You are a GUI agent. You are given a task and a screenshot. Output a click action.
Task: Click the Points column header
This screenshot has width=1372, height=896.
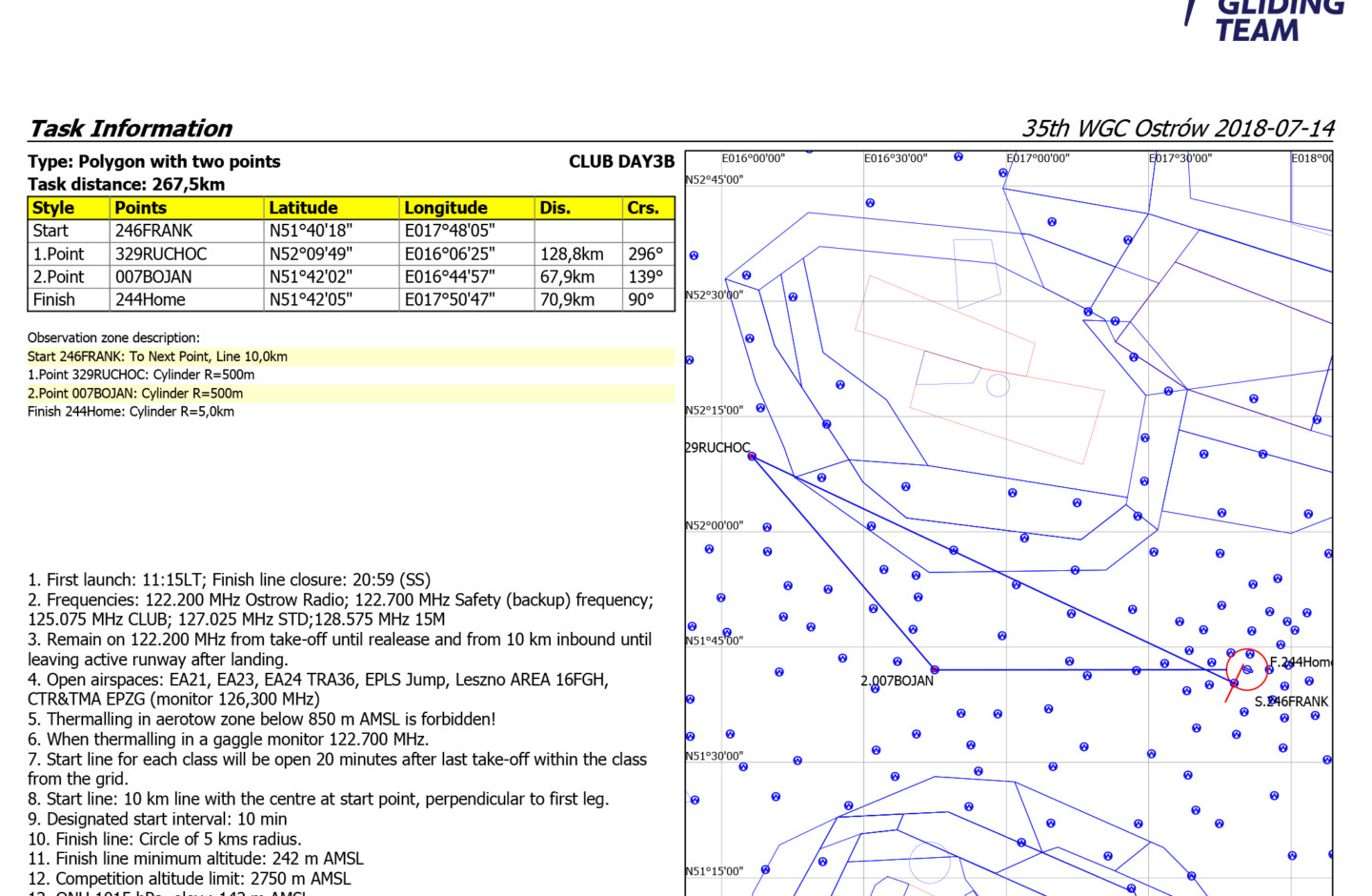click(x=140, y=208)
